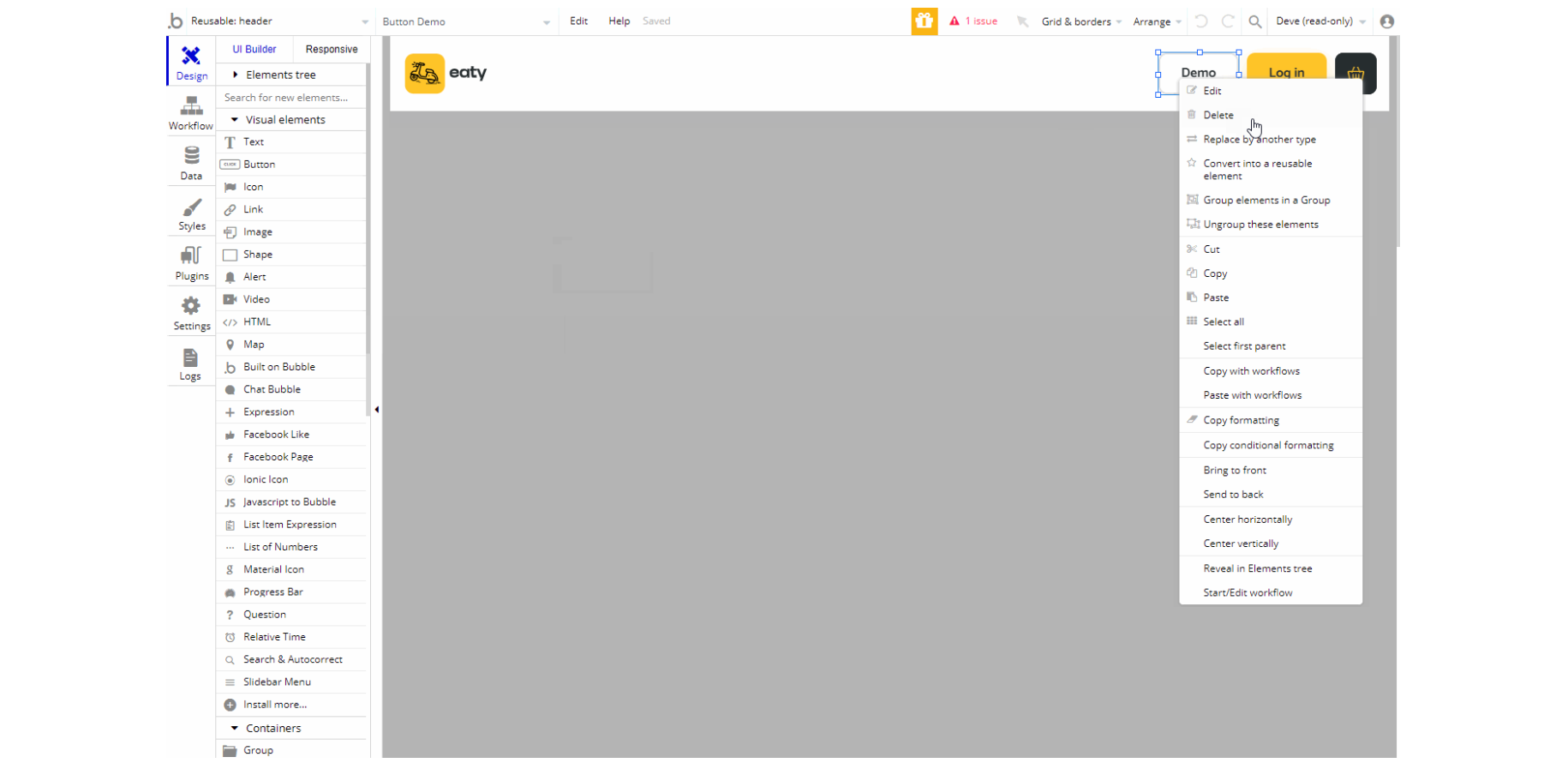Open the Button Demo page dropdown
Image resolution: width=1568 pixels, height=763 pixels.
tap(466, 21)
